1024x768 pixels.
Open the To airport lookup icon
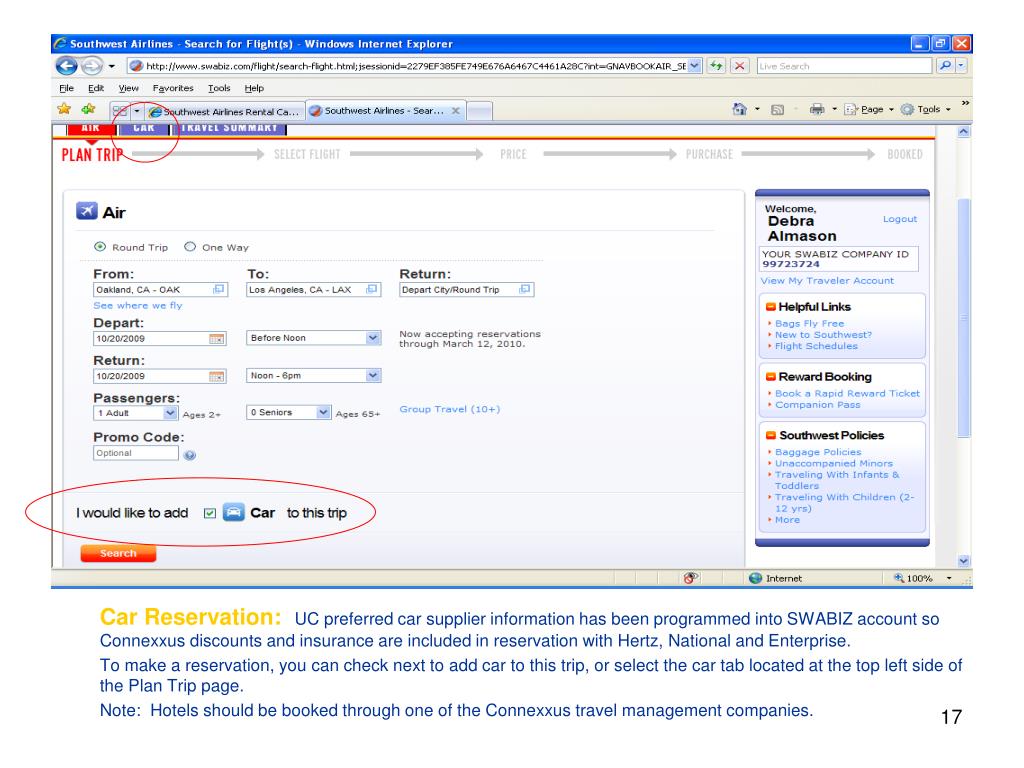(x=372, y=289)
